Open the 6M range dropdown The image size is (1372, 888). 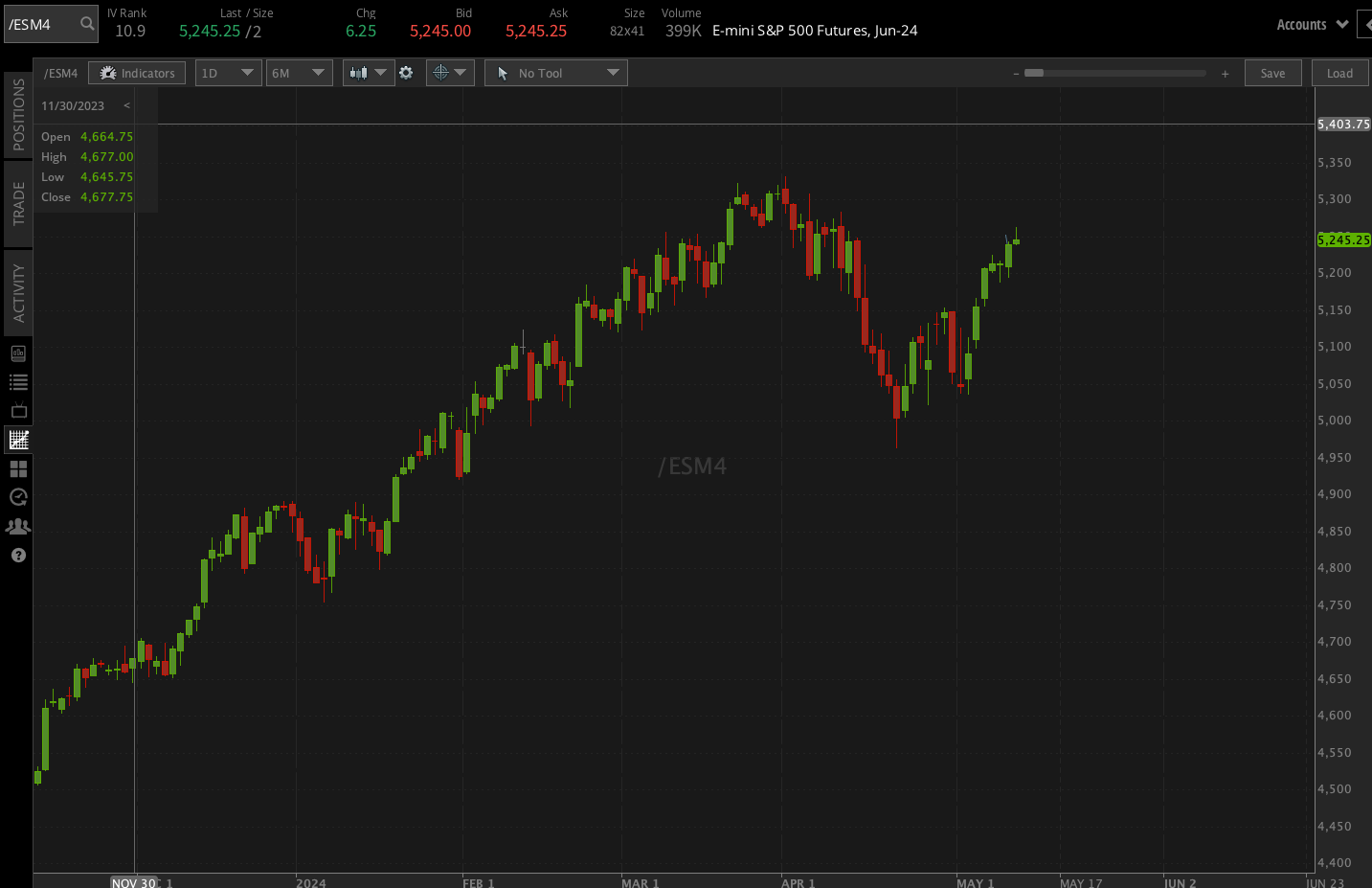click(299, 72)
